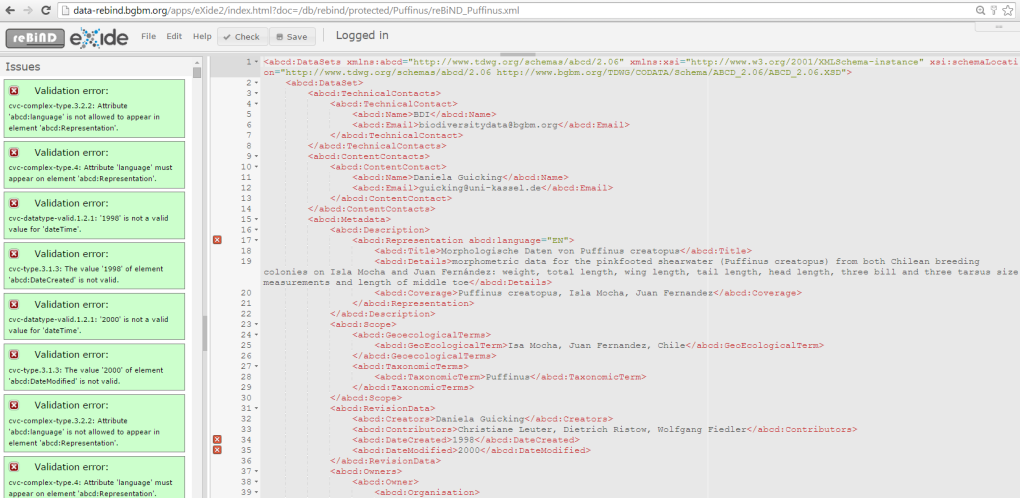
Task: Click the saved-password key icon in address bar
Action: click(993, 10)
